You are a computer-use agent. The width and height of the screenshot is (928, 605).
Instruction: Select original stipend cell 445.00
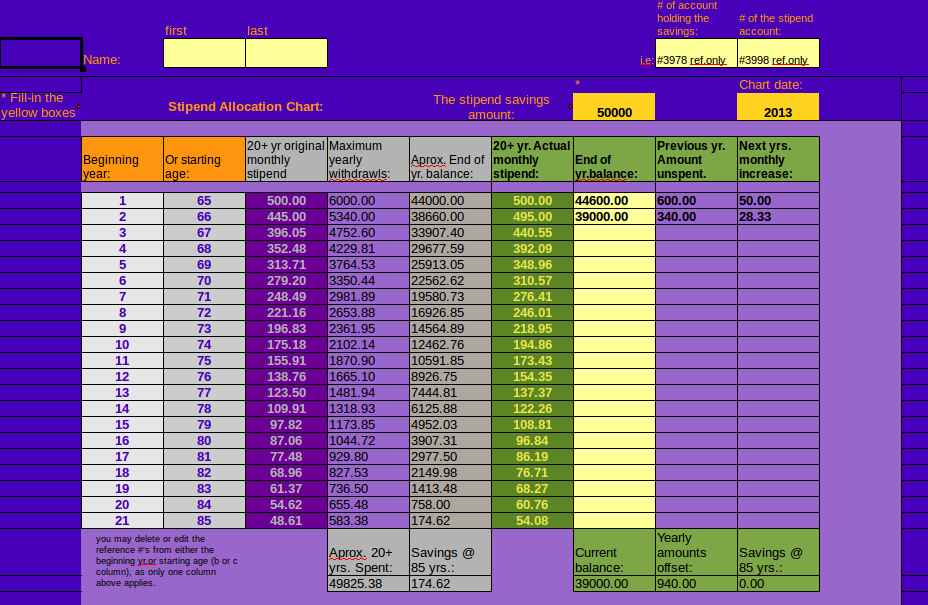click(286, 217)
